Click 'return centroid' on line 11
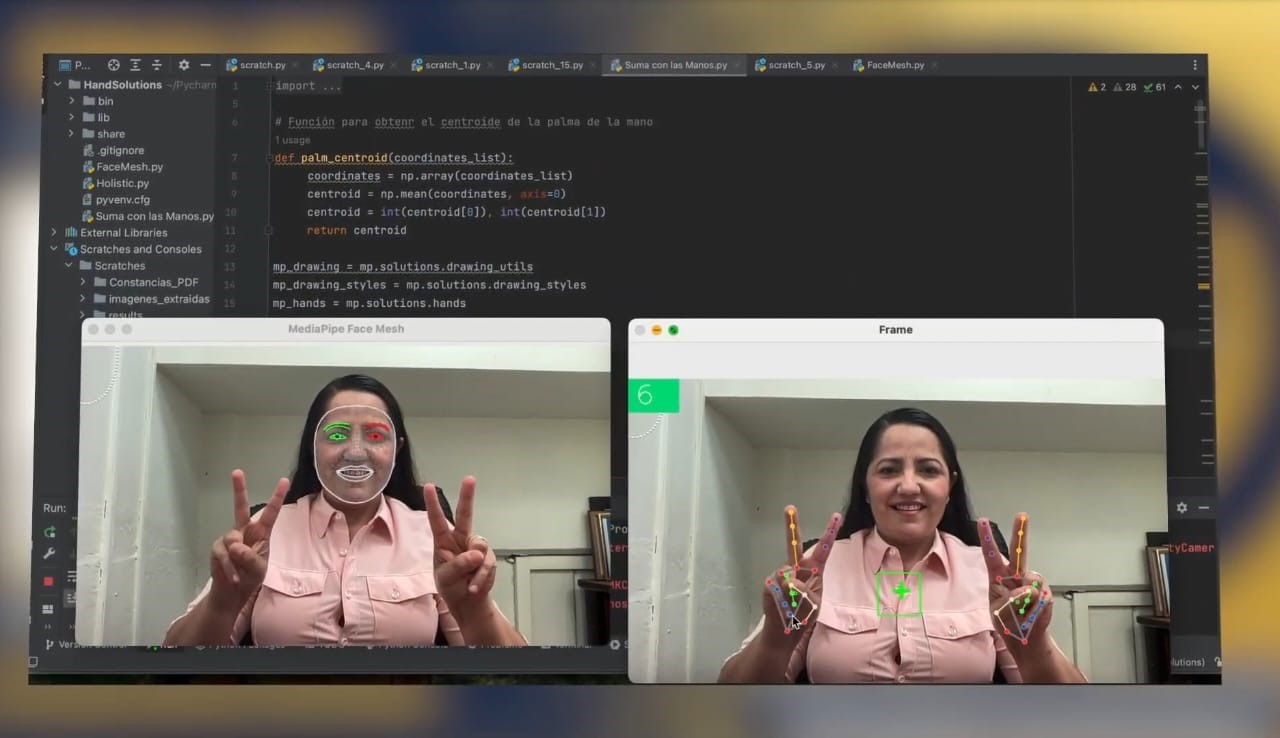The image size is (1280, 738). [x=357, y=230]
